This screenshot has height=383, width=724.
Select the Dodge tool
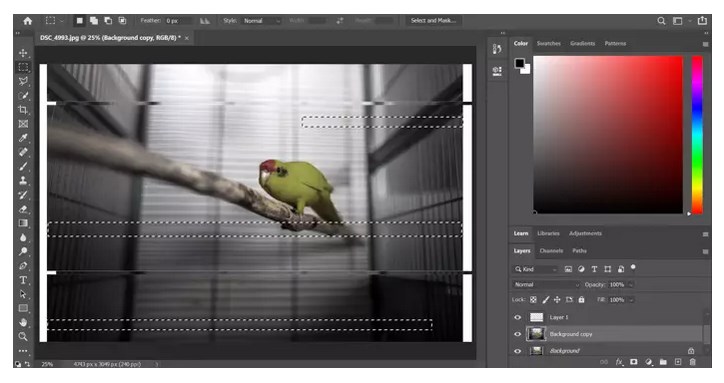click(23, 251)
